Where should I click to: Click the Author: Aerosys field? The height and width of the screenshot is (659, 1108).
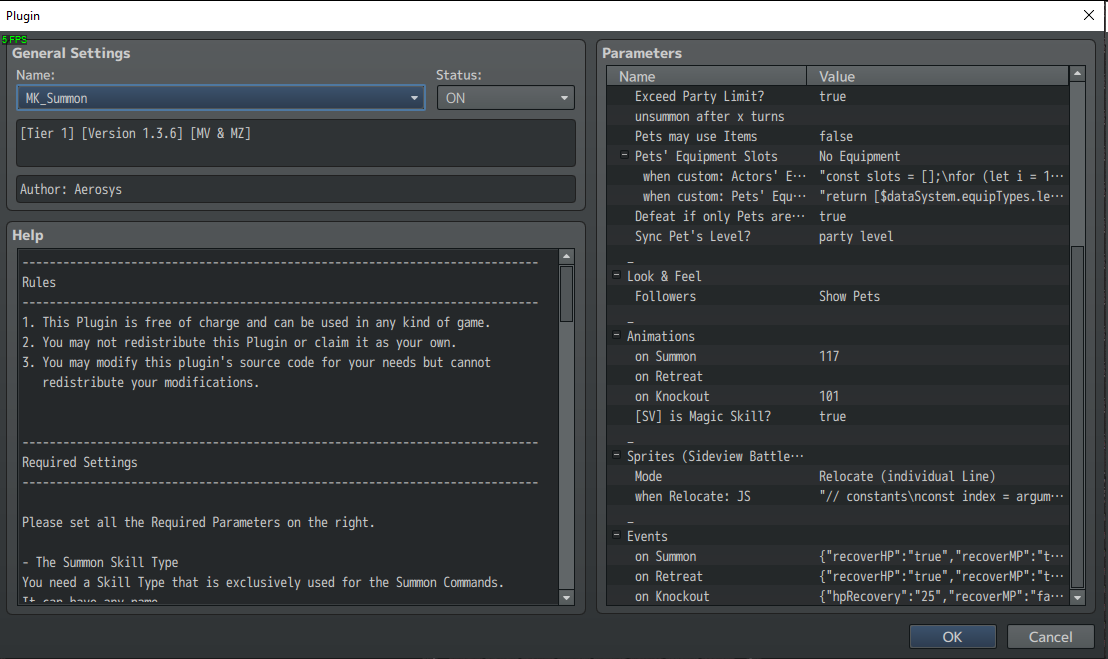pyautogui.click(x=296, y=189)
